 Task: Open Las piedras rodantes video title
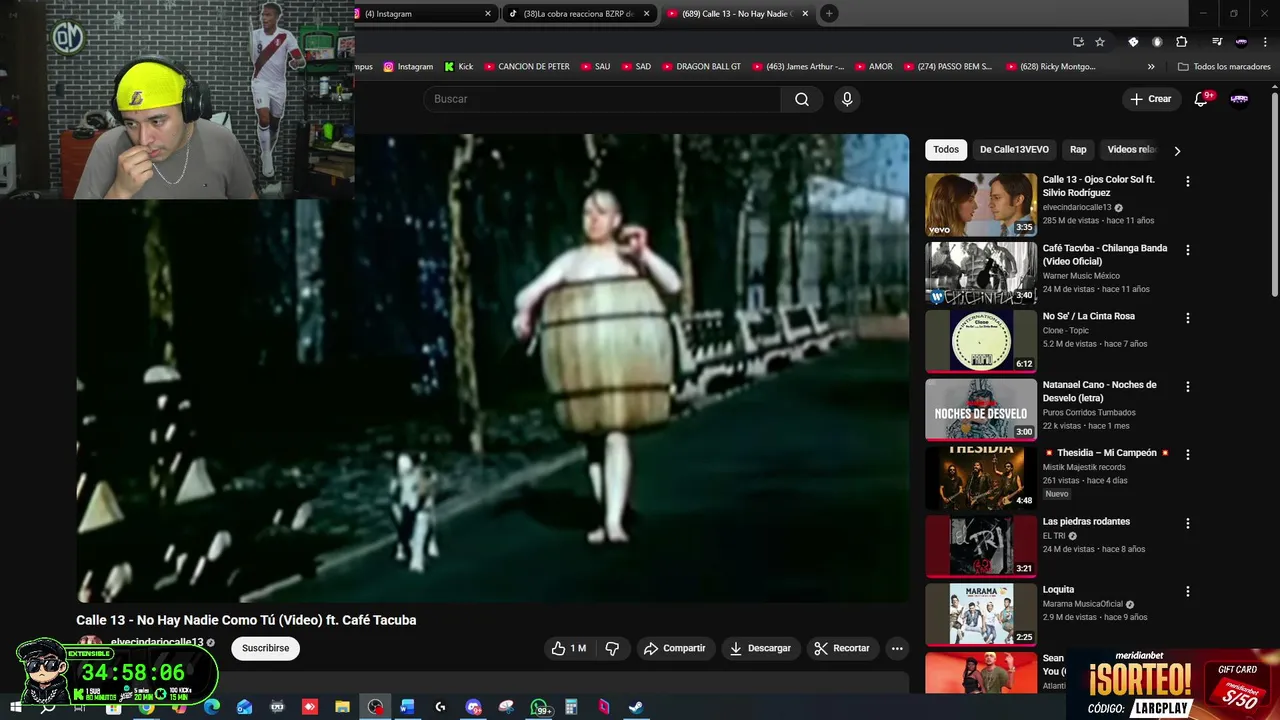tap(1086, 522)
